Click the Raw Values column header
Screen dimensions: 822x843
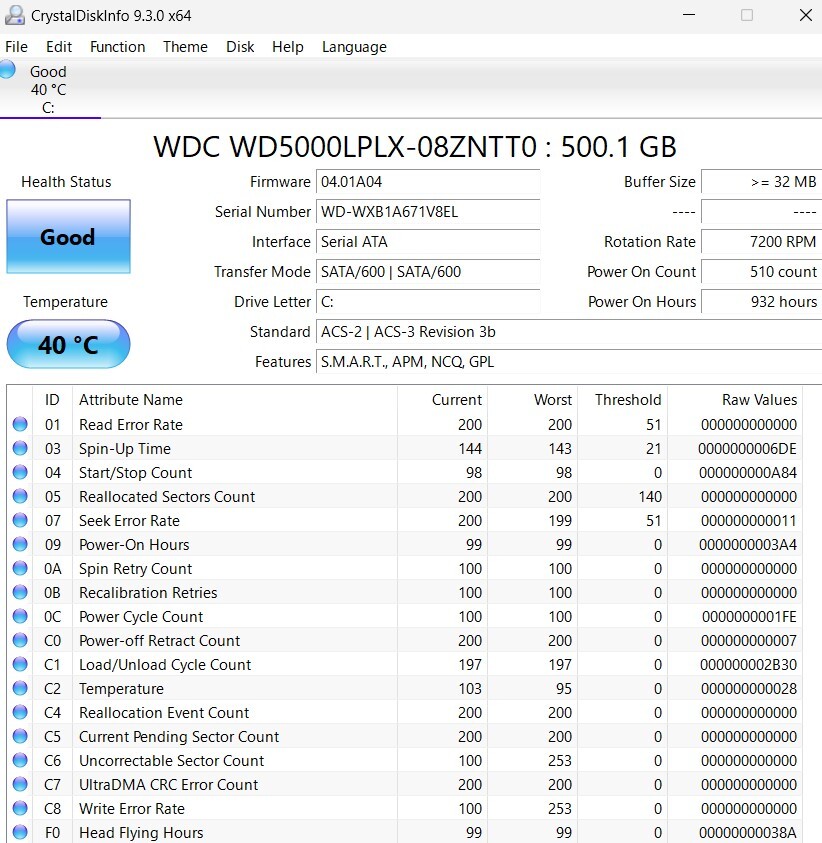click(759, 400)
